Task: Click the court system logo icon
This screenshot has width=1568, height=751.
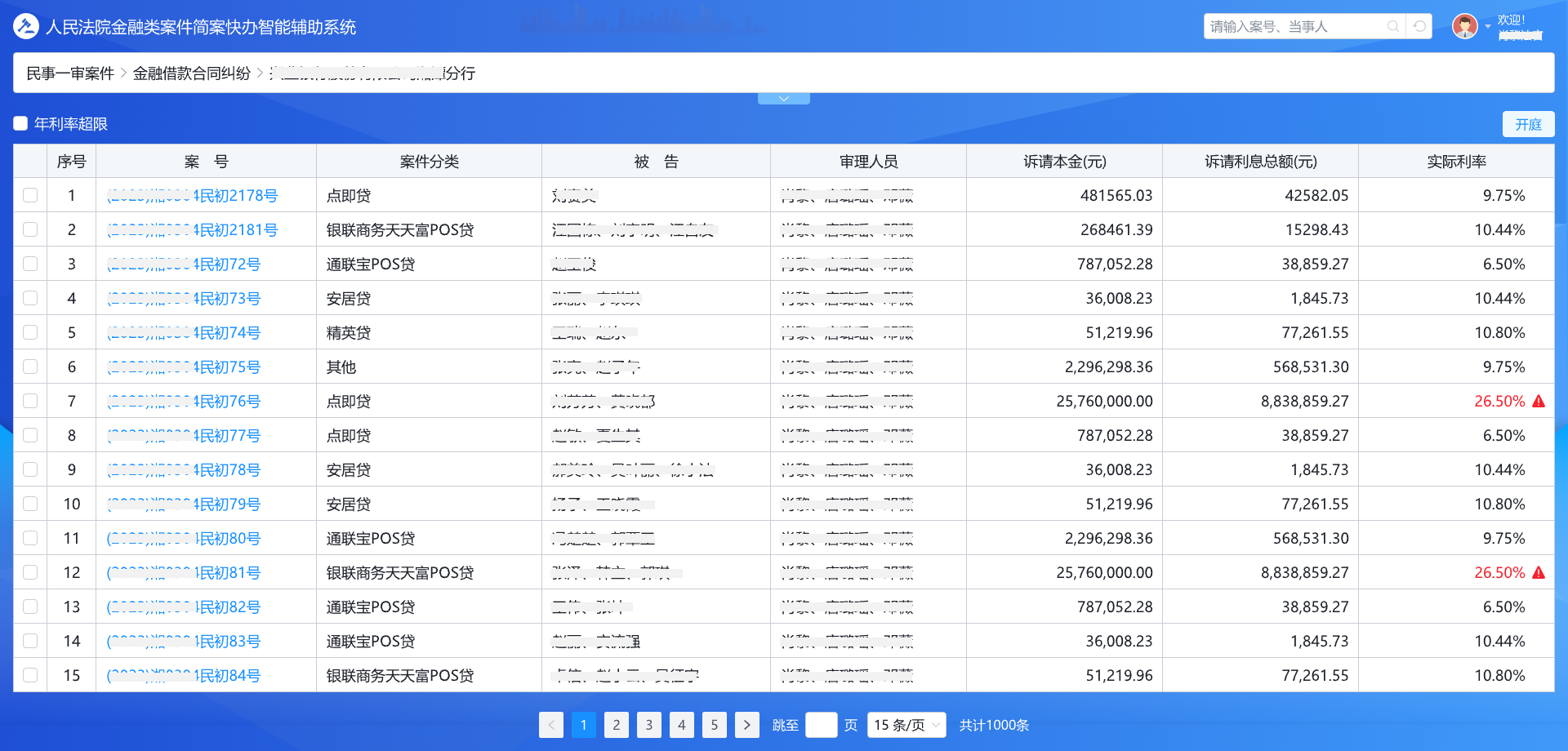Action: 26,26
